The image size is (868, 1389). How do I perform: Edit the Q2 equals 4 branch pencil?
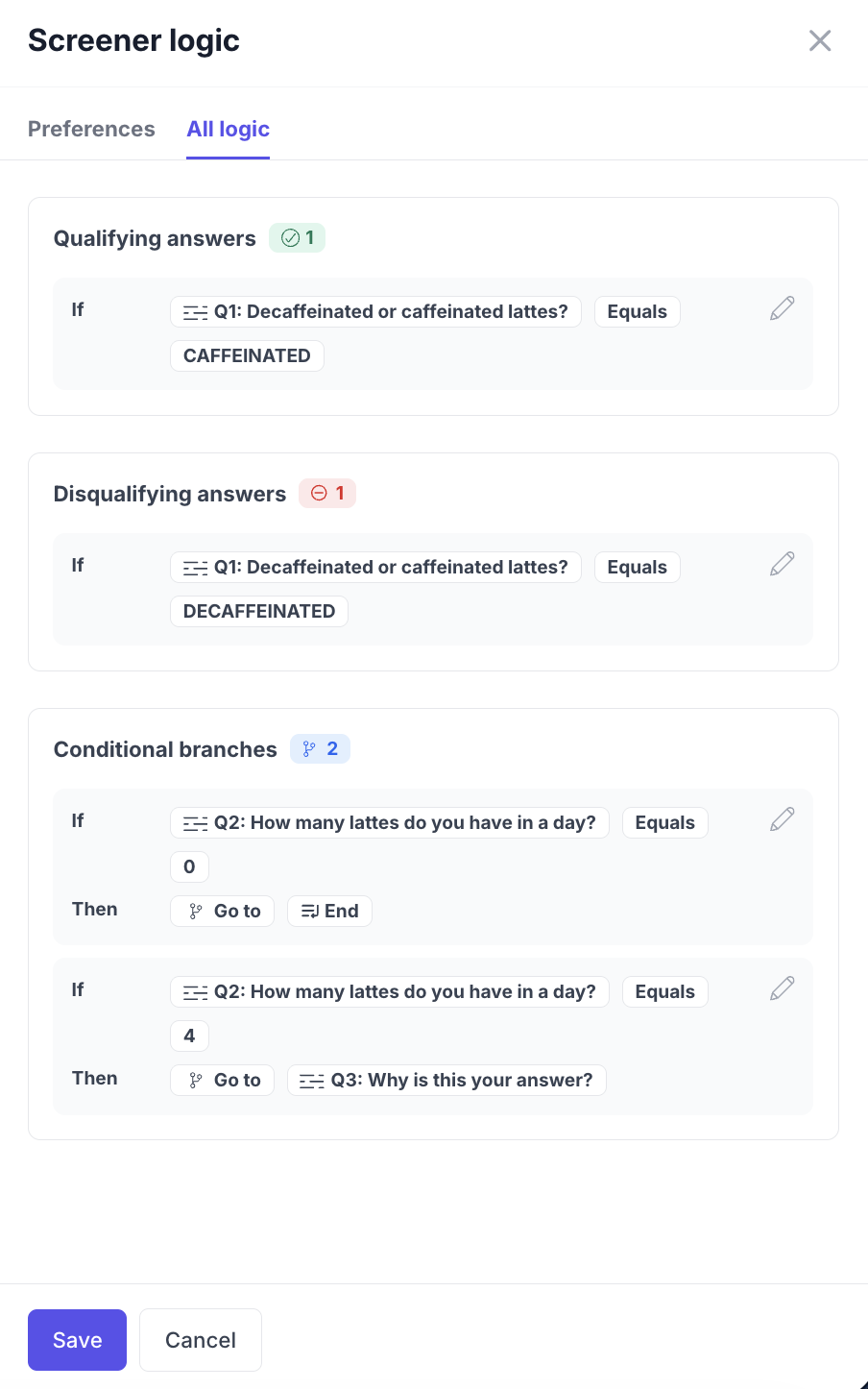[x=783, y=988]
